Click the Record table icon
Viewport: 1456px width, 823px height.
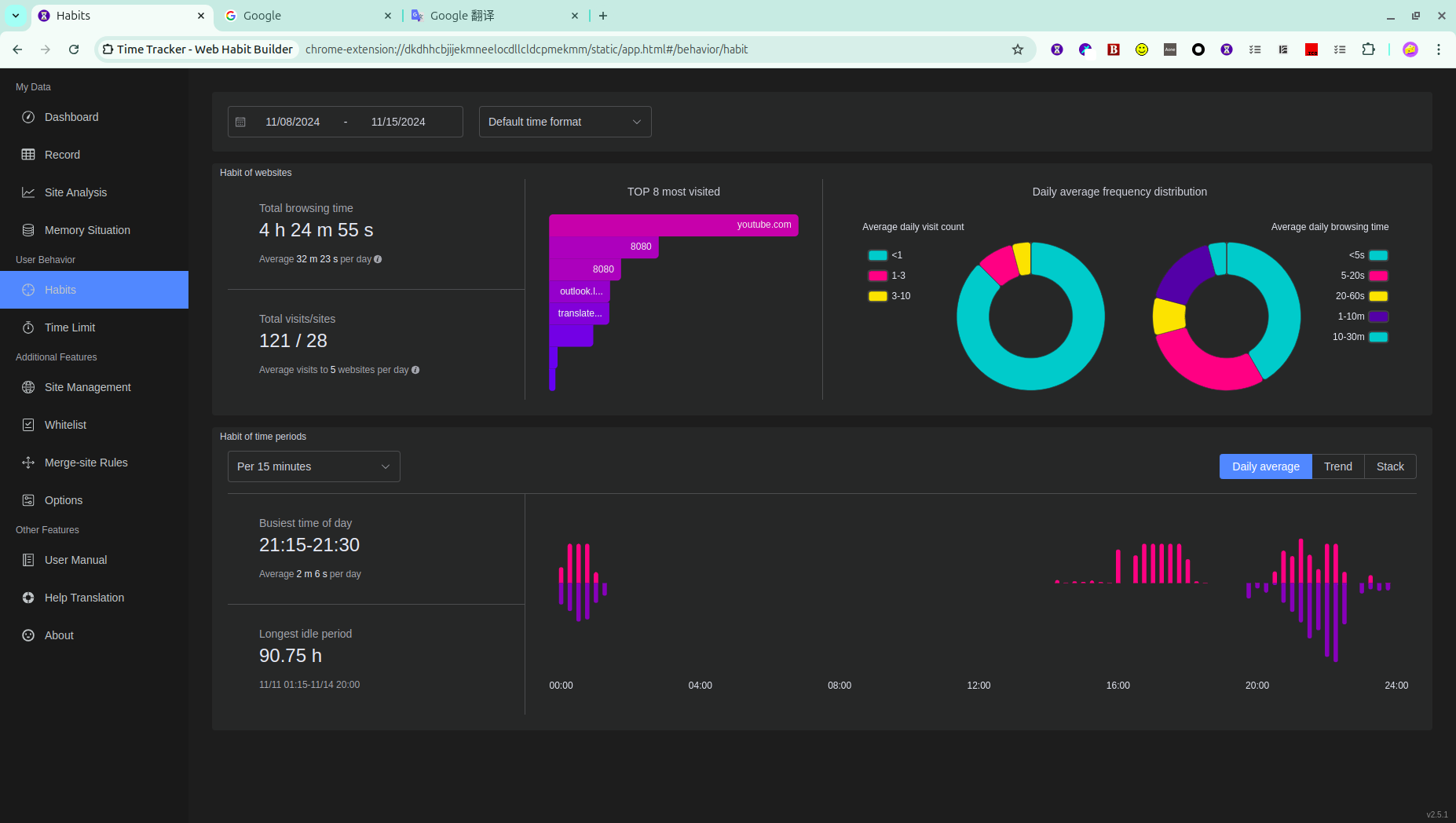tap(28, 155)
